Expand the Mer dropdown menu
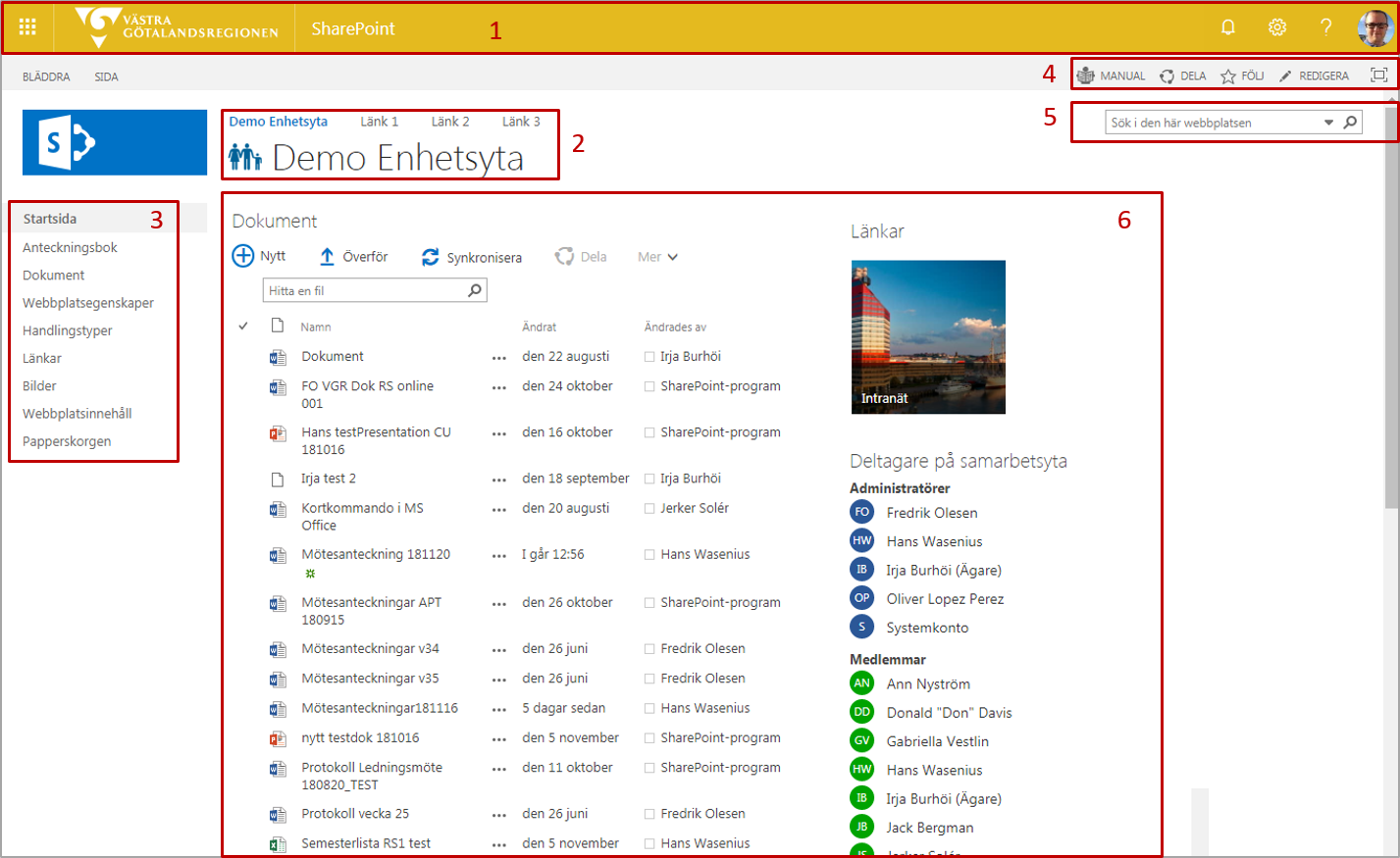 (x=657, y=257)
